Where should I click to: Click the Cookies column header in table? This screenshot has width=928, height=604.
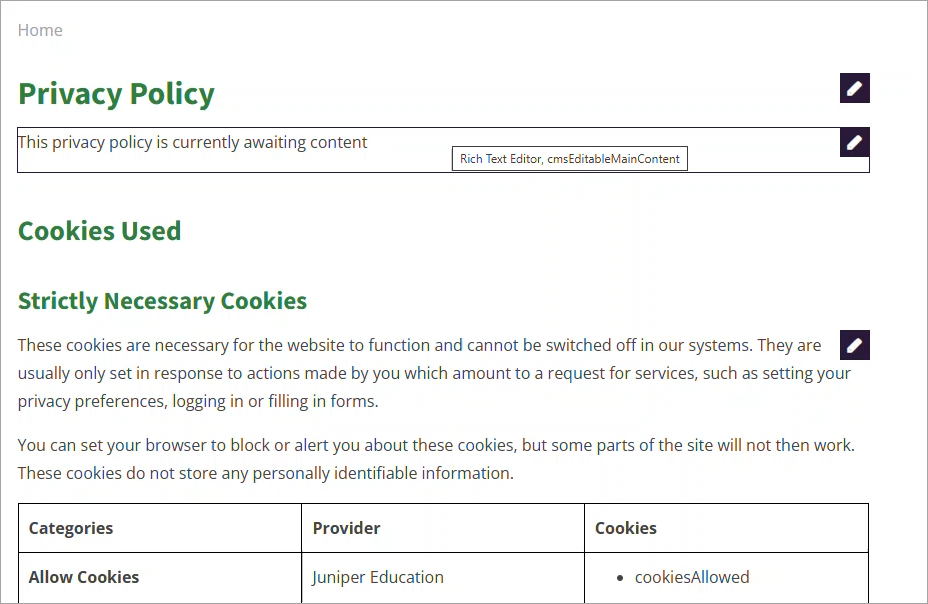pos(626,528)
